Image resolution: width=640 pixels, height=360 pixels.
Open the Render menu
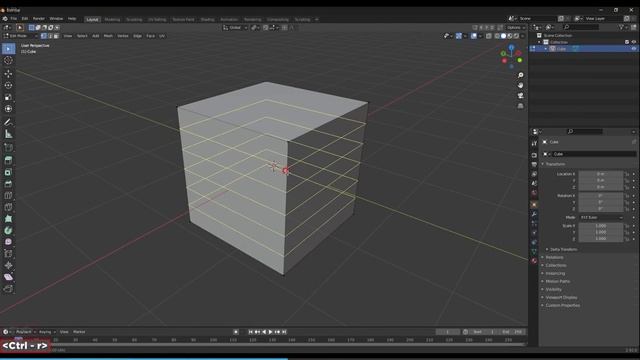(39, 19)
